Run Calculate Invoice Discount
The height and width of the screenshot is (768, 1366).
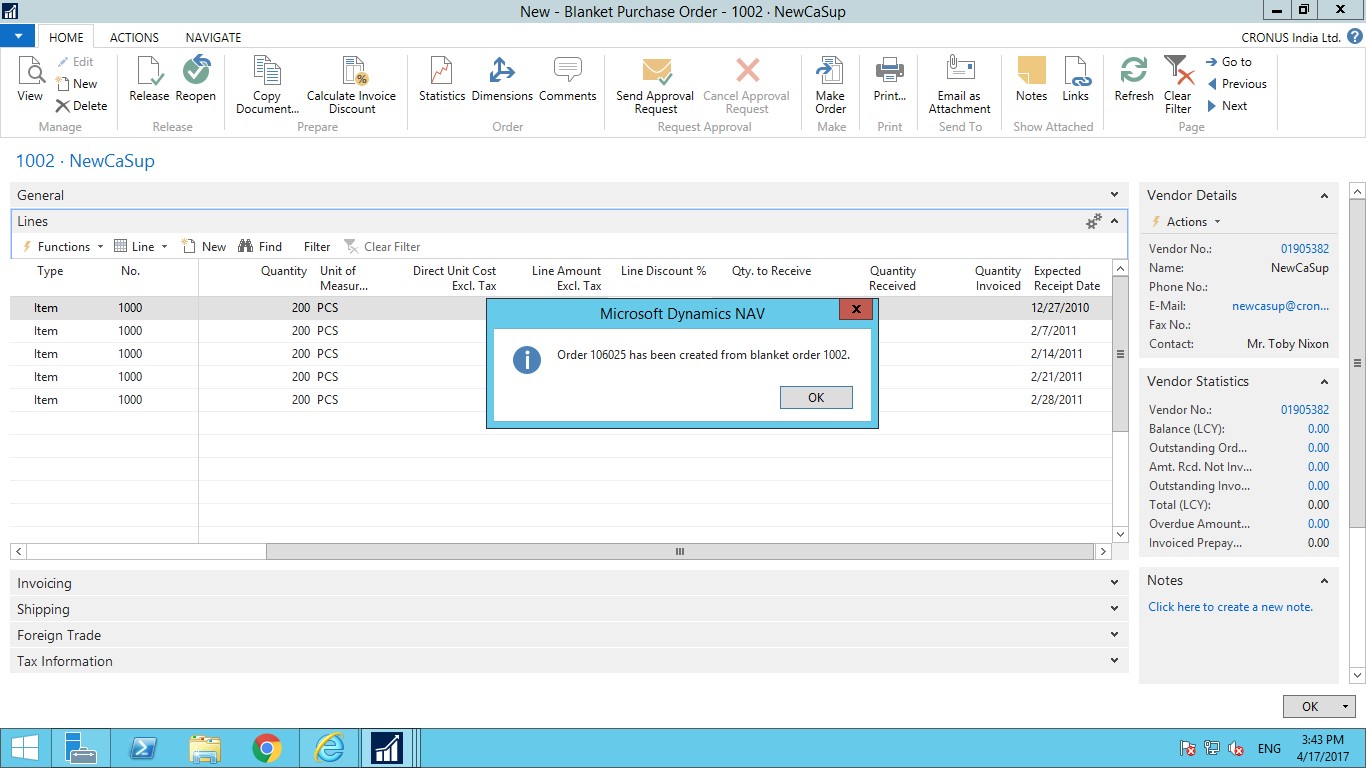[352, 85]
